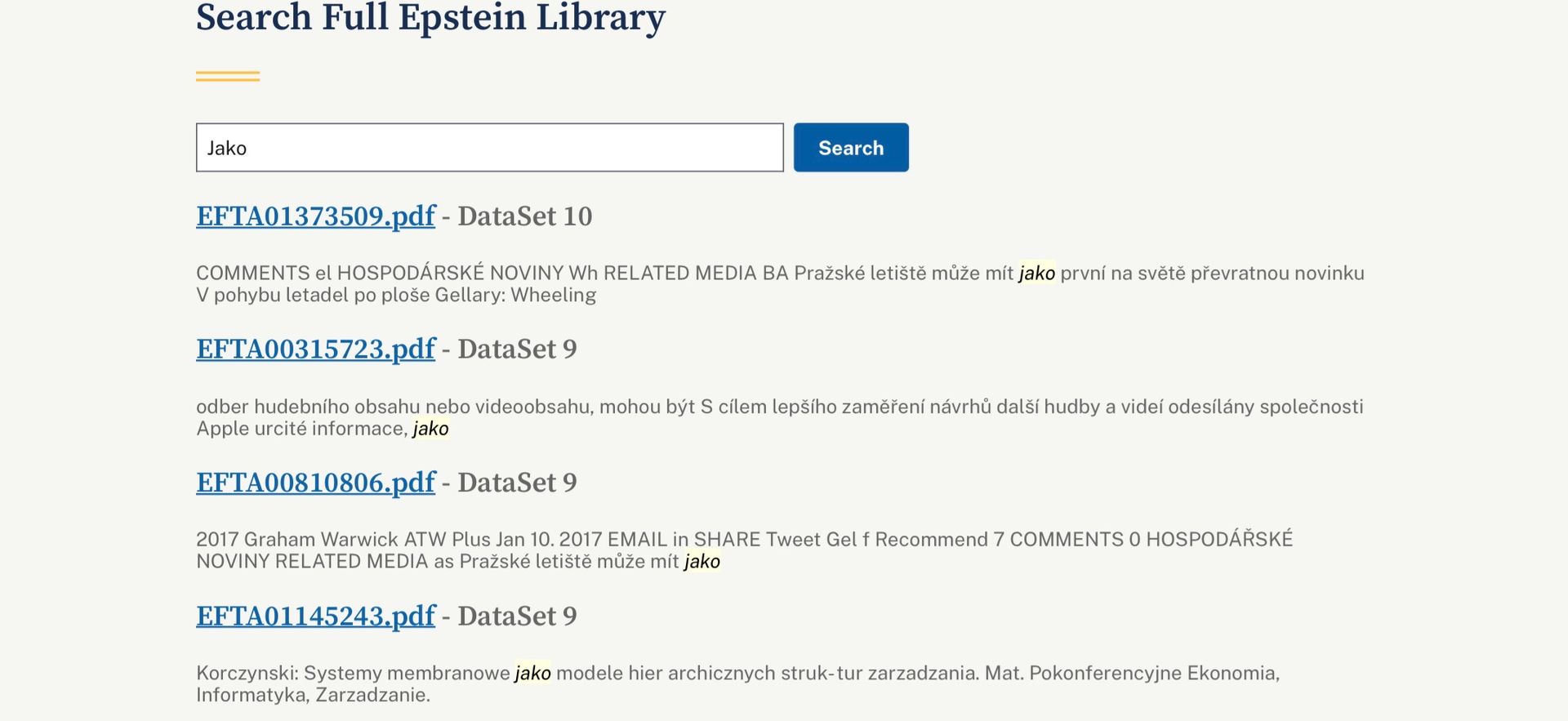Screen dimensions: 1568x721
Task: Click "DataSet 9" beside EFTA00810806.pdf
Action: [517, 483]
